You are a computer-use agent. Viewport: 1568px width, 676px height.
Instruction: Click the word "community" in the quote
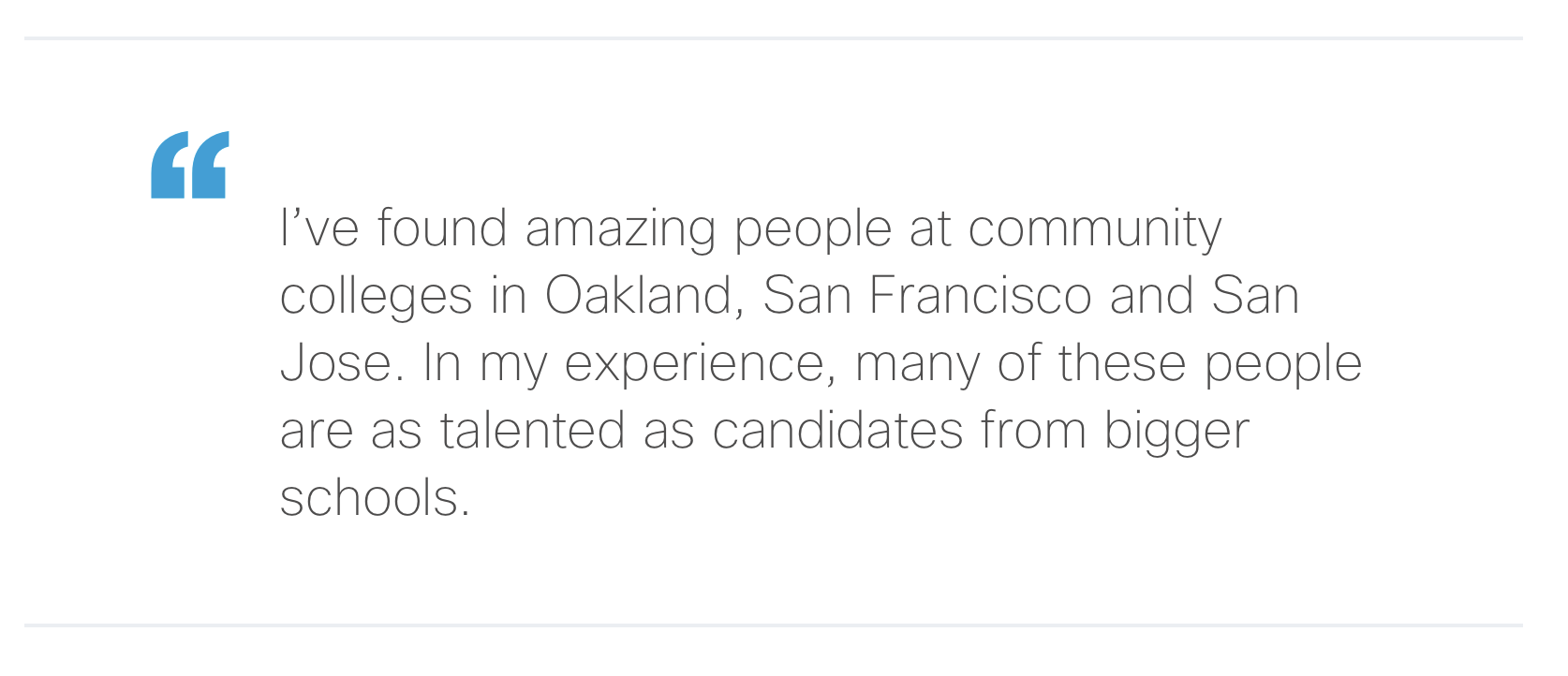tap(1094, 231)
